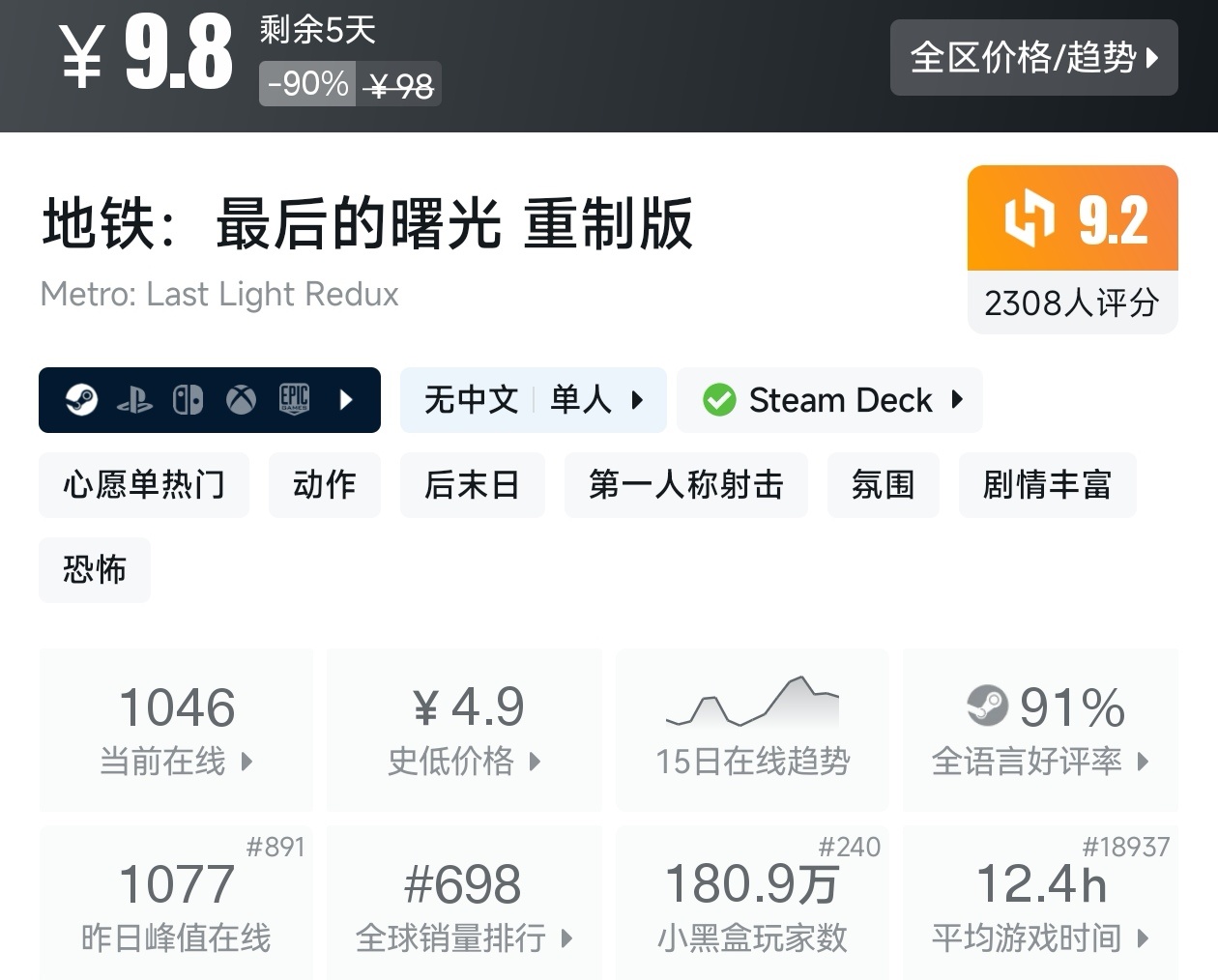The width and height of the screenshot is (1218, 980).
Task: Expand Steam Deck compatibility details
Action: (829, 400)
